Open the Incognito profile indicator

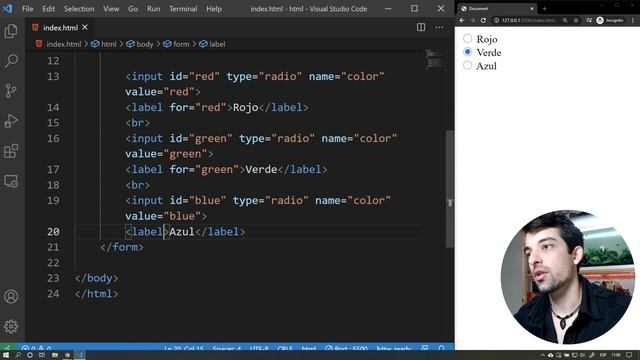pos(610,20)
